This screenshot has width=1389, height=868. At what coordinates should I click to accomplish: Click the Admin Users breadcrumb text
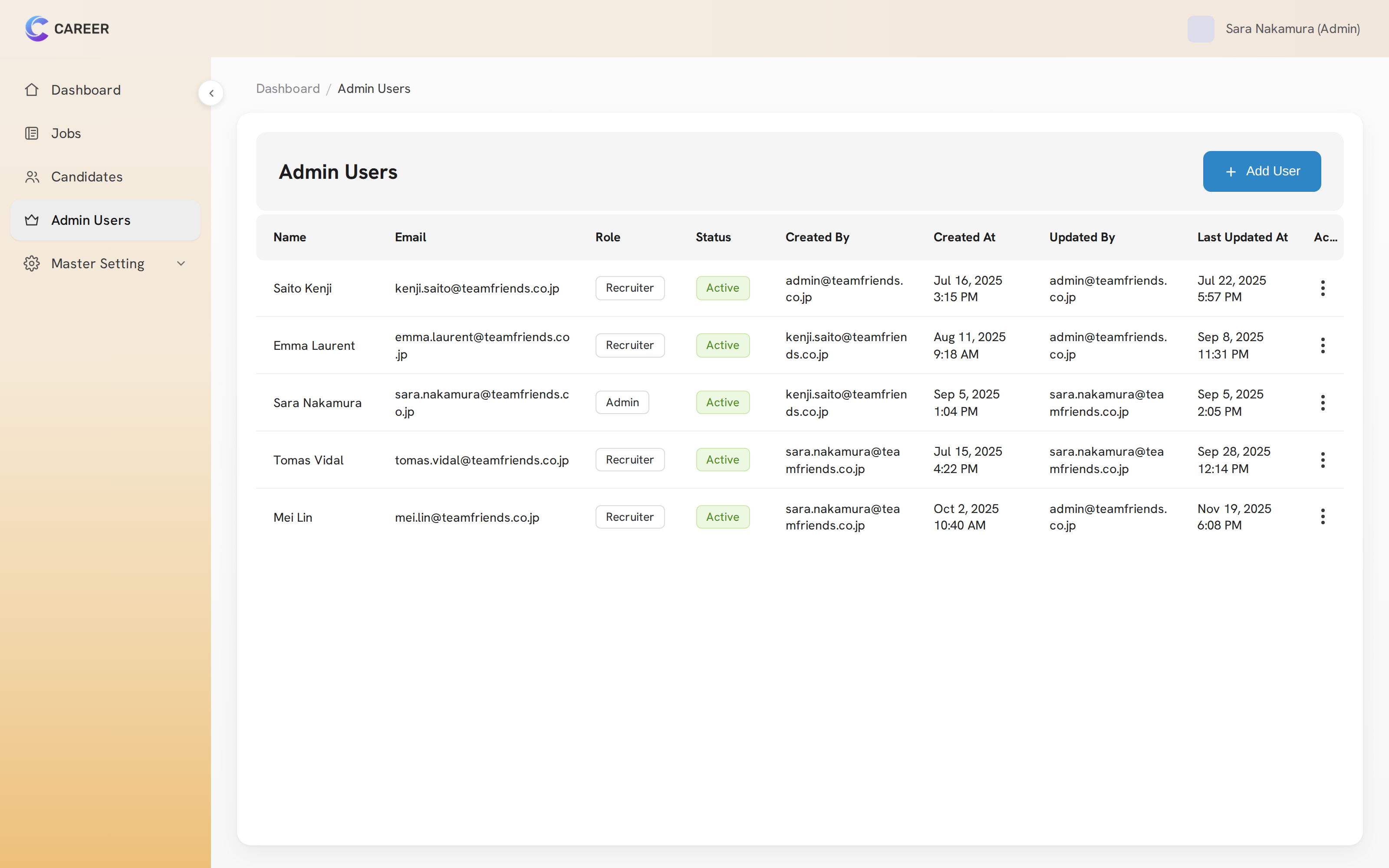pos(374,89)
